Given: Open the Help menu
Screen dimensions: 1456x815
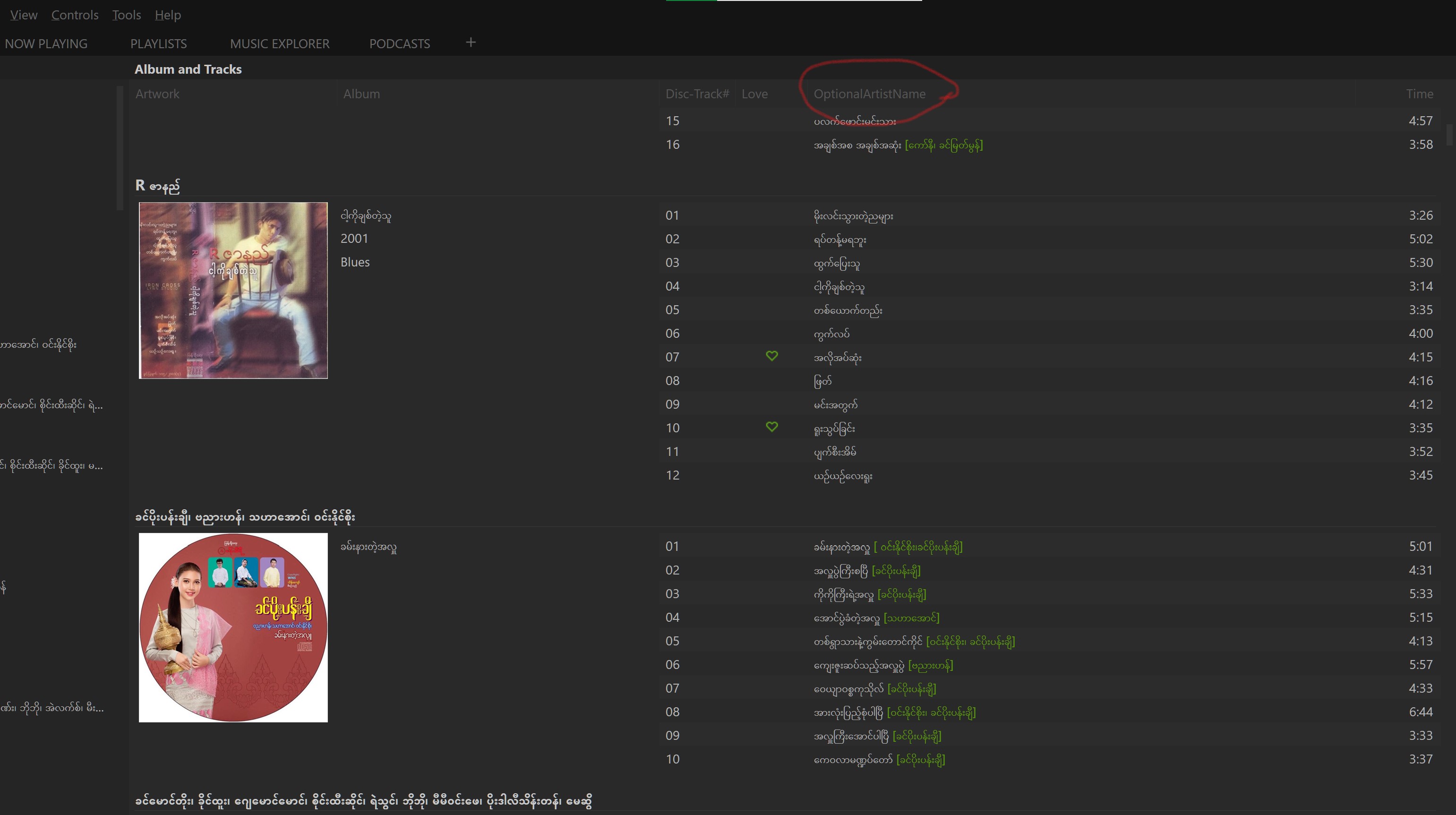Looking at the screenshot, I should click(x=168, y=15).
